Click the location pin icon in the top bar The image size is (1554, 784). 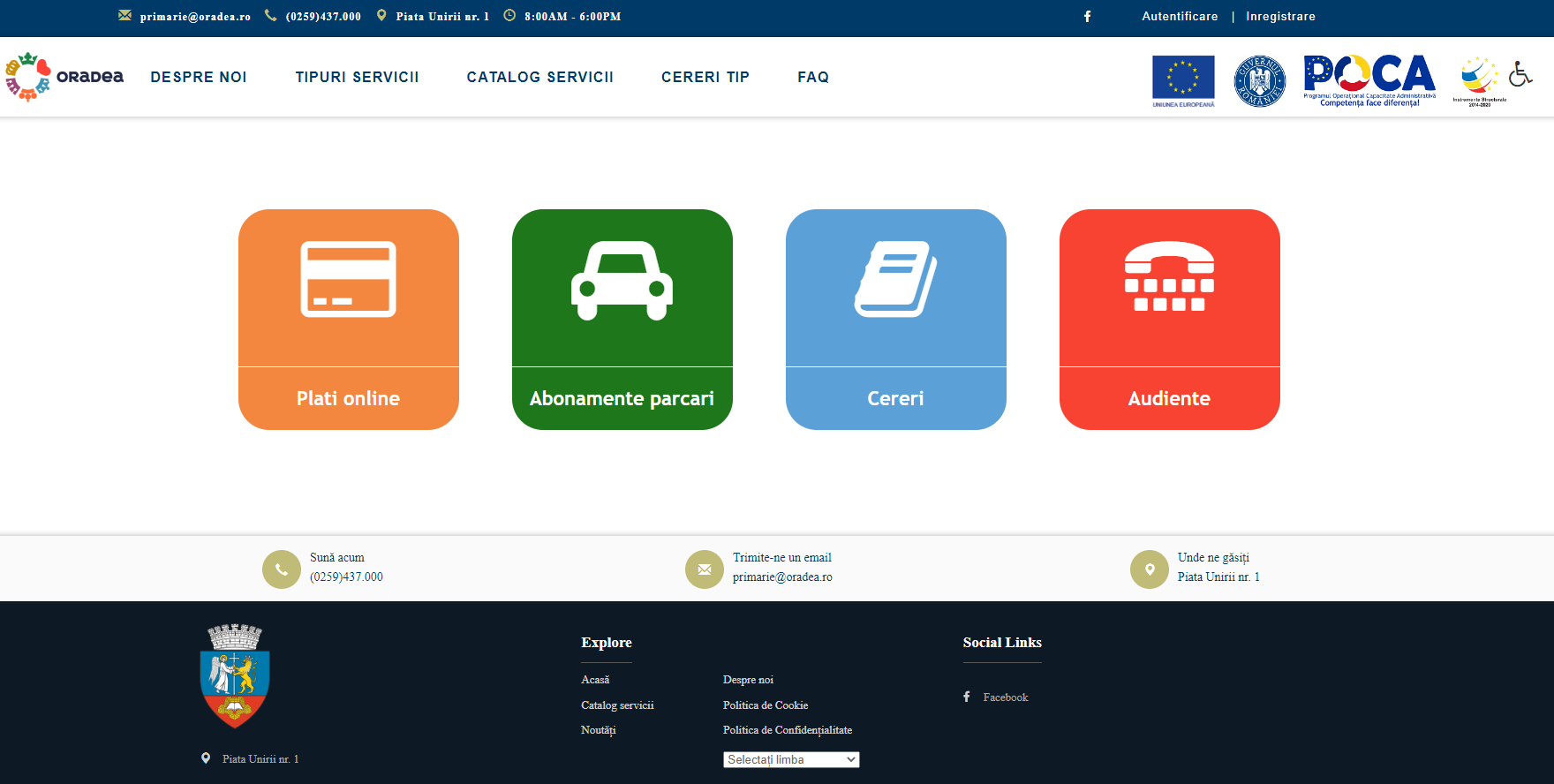coord(381,15)
